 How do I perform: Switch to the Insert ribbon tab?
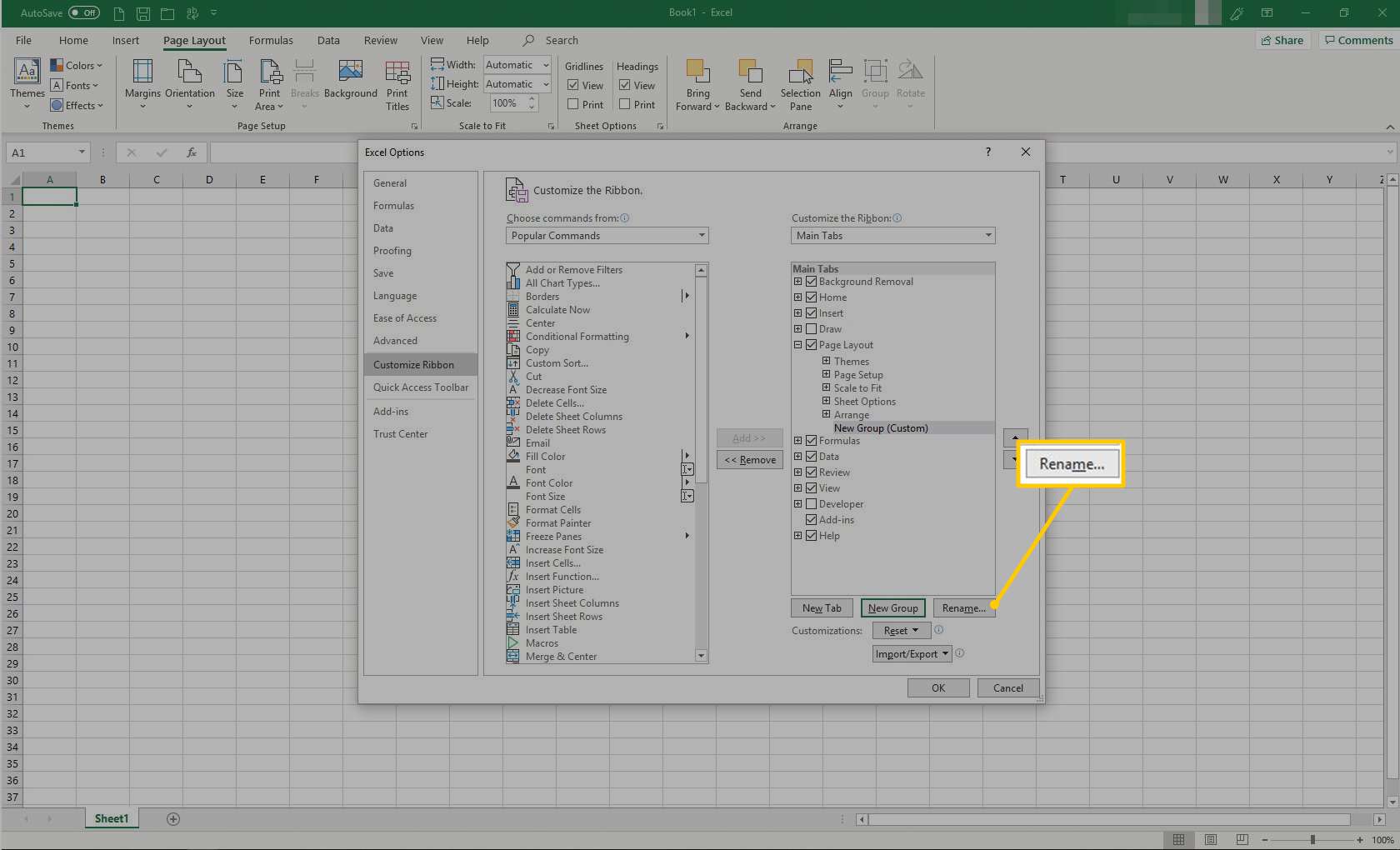[126, 40]
